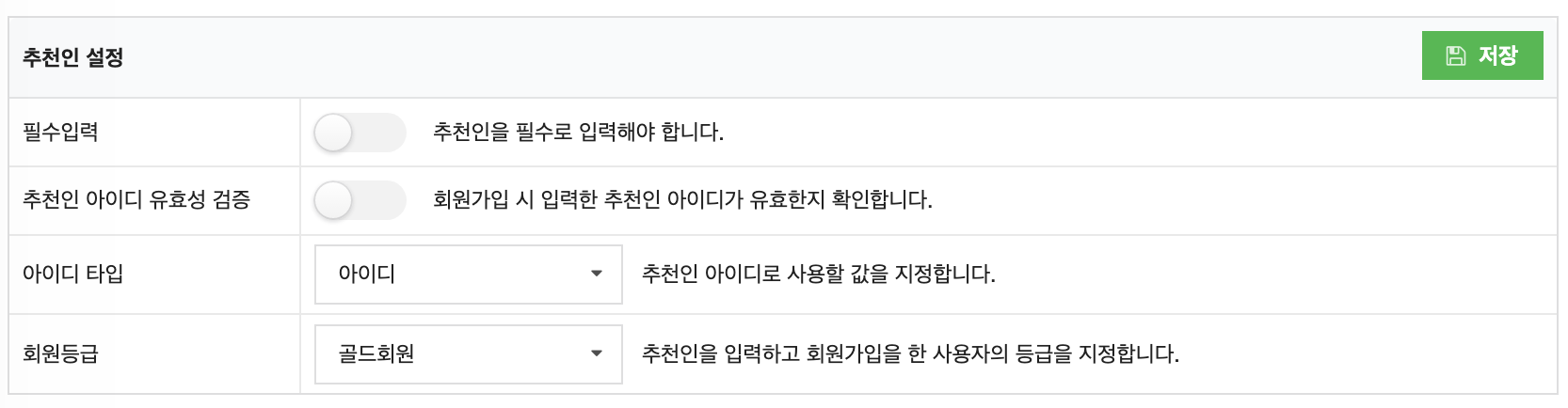This screenshot has height=408, width=1568.
Task: Click description about 사용자의 등급을 지정합니다
Action: click(910, 354)
